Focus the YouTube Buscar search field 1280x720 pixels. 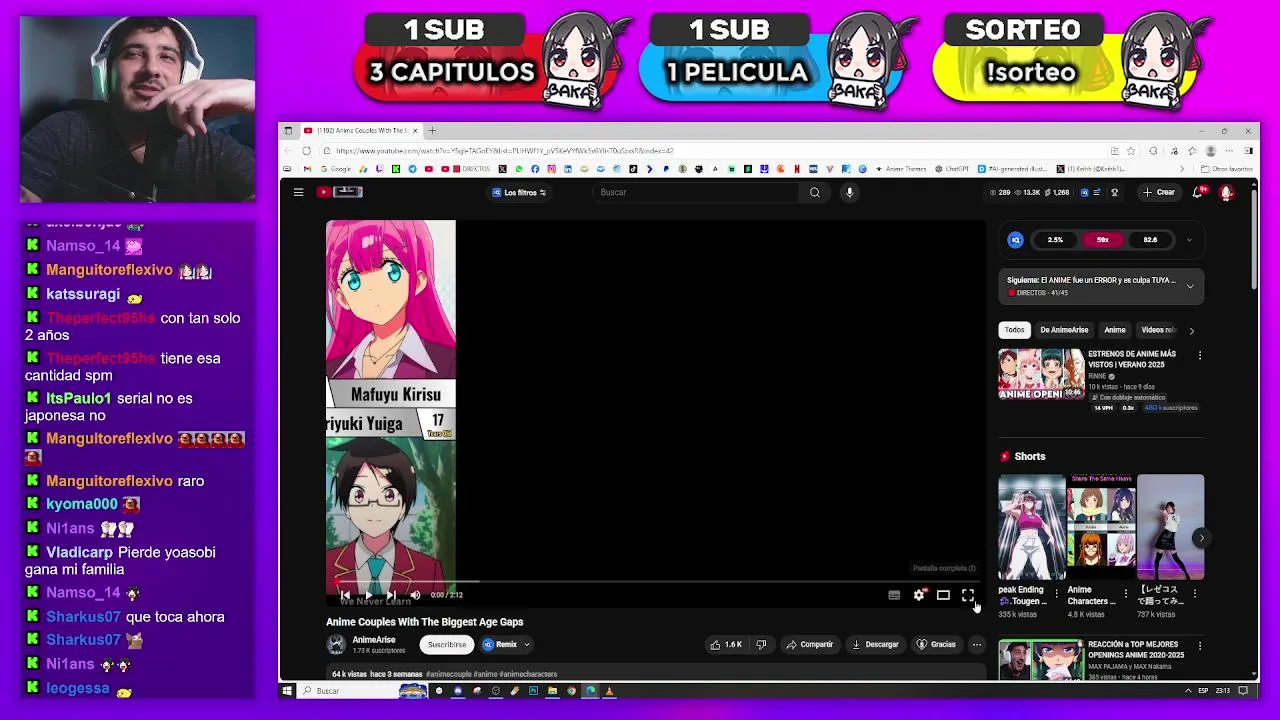click(697, 192)
